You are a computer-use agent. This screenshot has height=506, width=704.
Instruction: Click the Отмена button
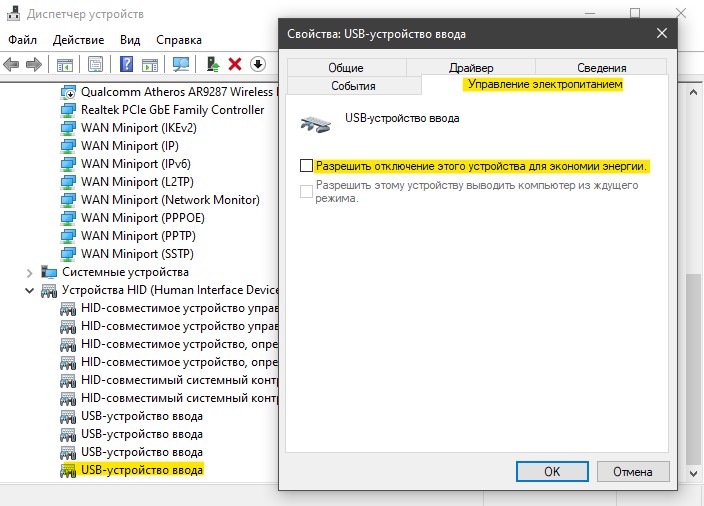click(x=633, y=471)
